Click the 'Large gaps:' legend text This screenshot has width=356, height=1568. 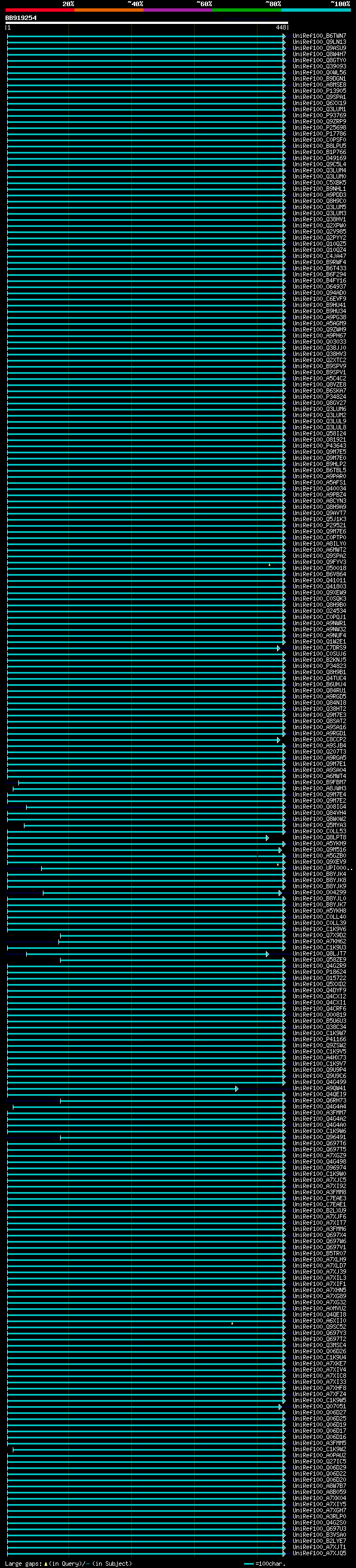point(23,1564)
